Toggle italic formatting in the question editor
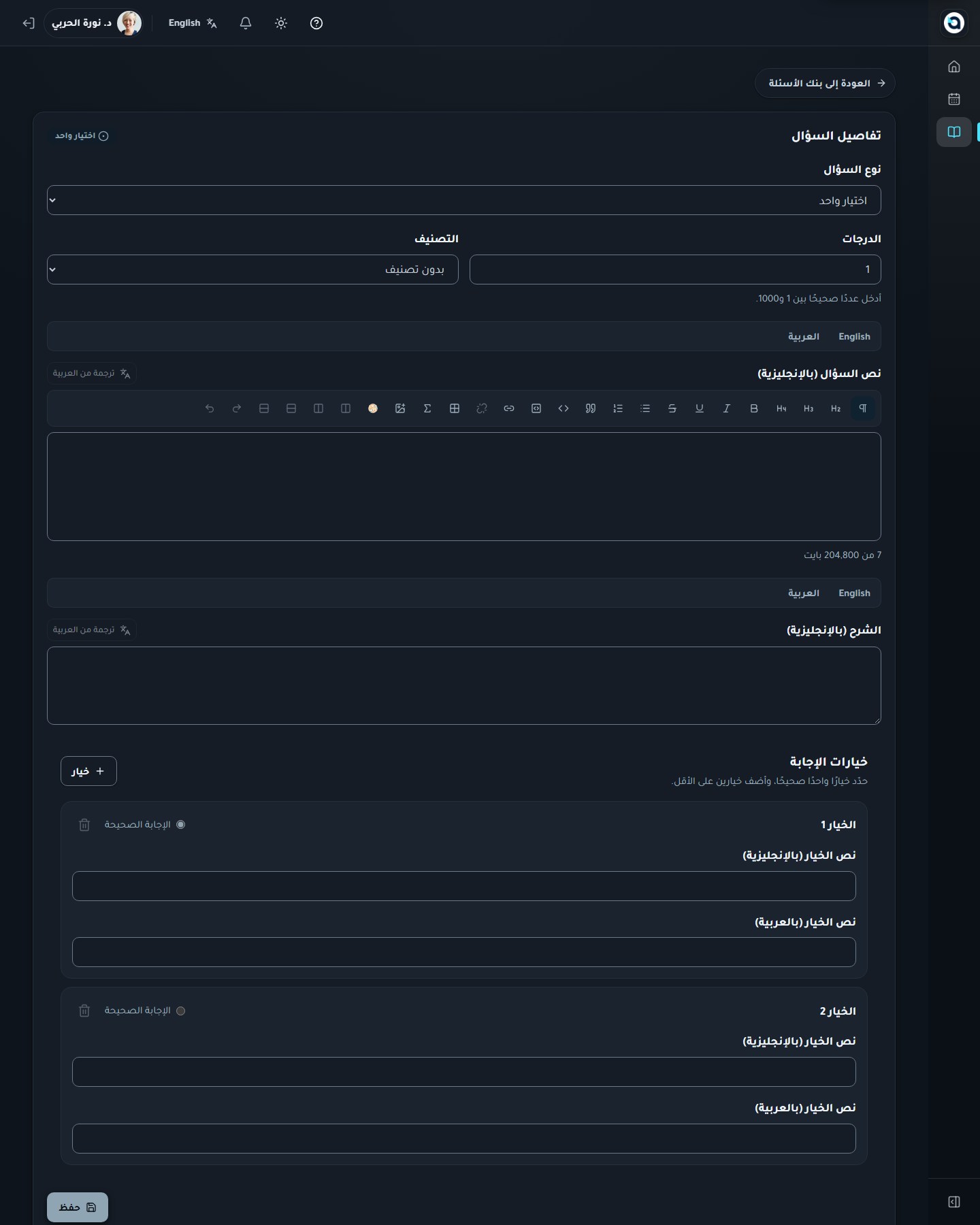The height and width of the screenshot is (1225, 980). (727, 408)
